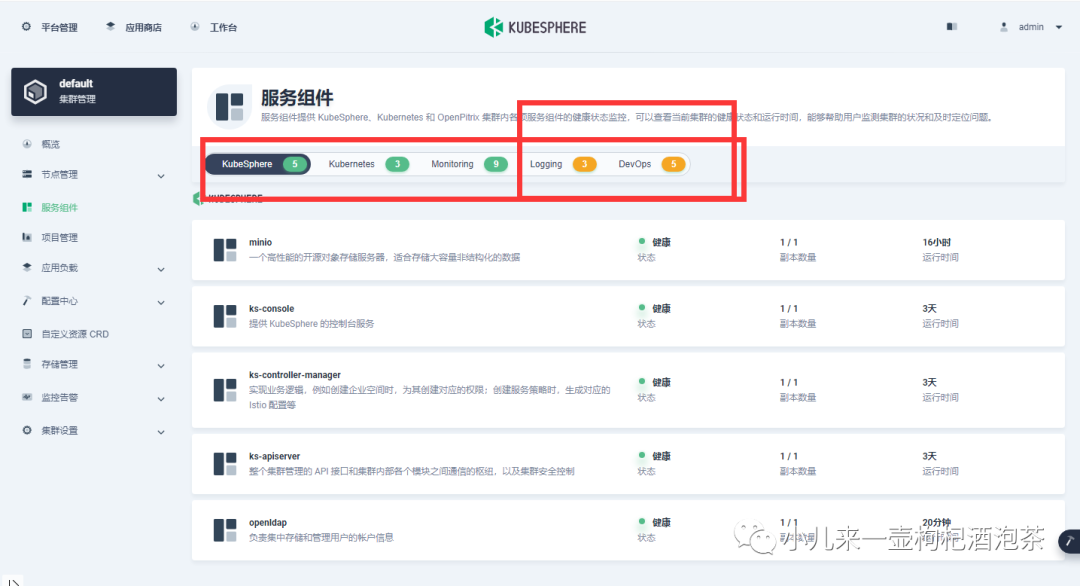Expand 监控告警 monitoring alerts chevron
1080x586 pixels.
click(x=160, y=399)
